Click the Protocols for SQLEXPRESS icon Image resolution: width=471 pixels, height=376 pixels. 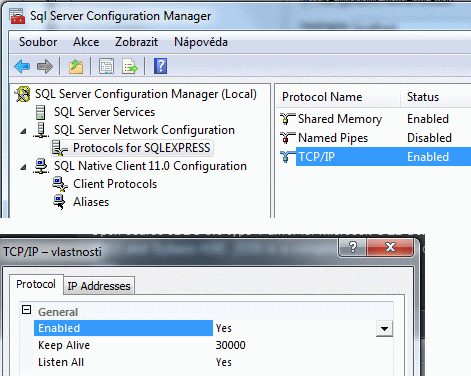(60, 148)
